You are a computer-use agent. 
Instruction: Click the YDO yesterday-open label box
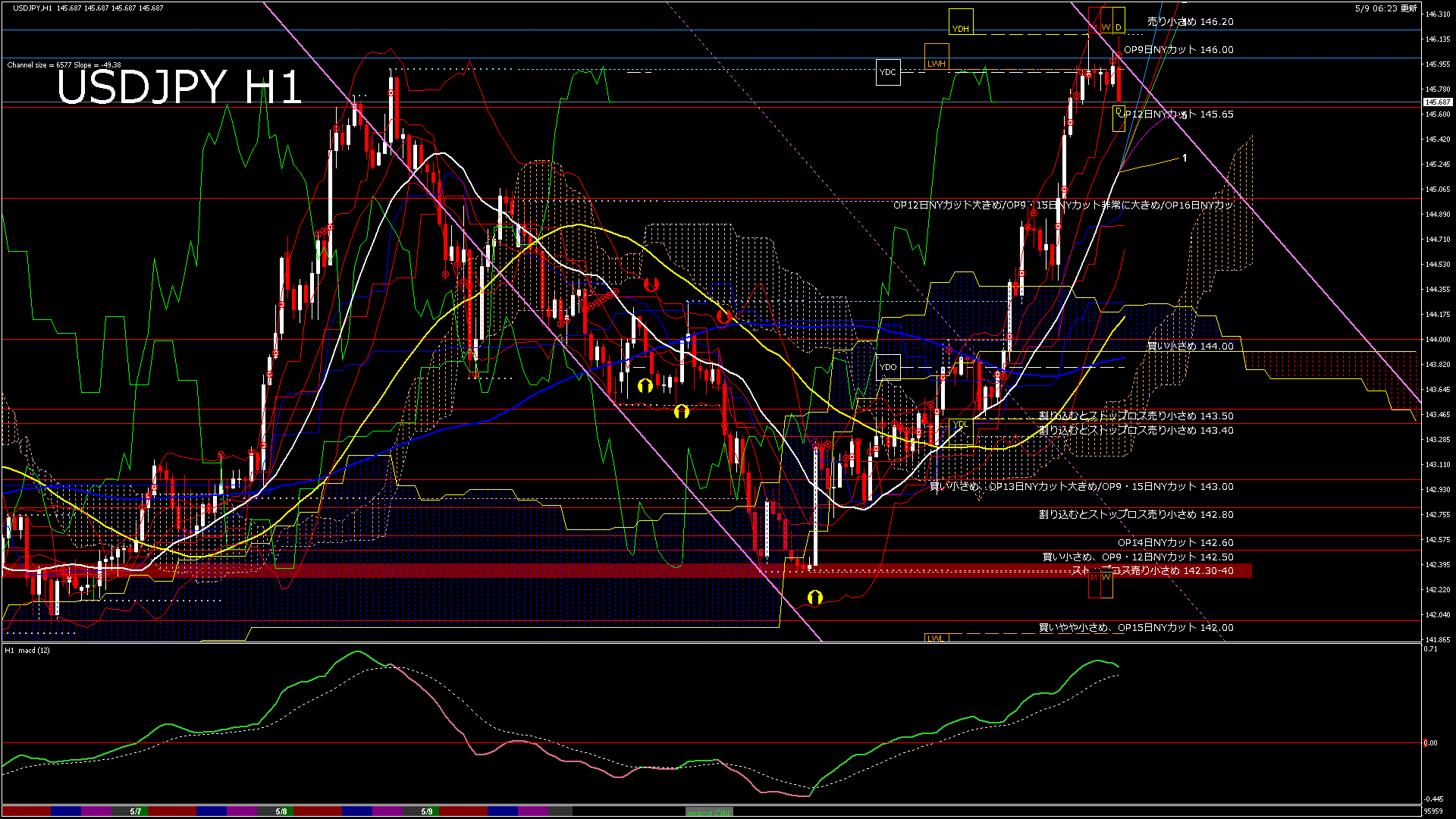pyautogui.click(x=888, y=367)
